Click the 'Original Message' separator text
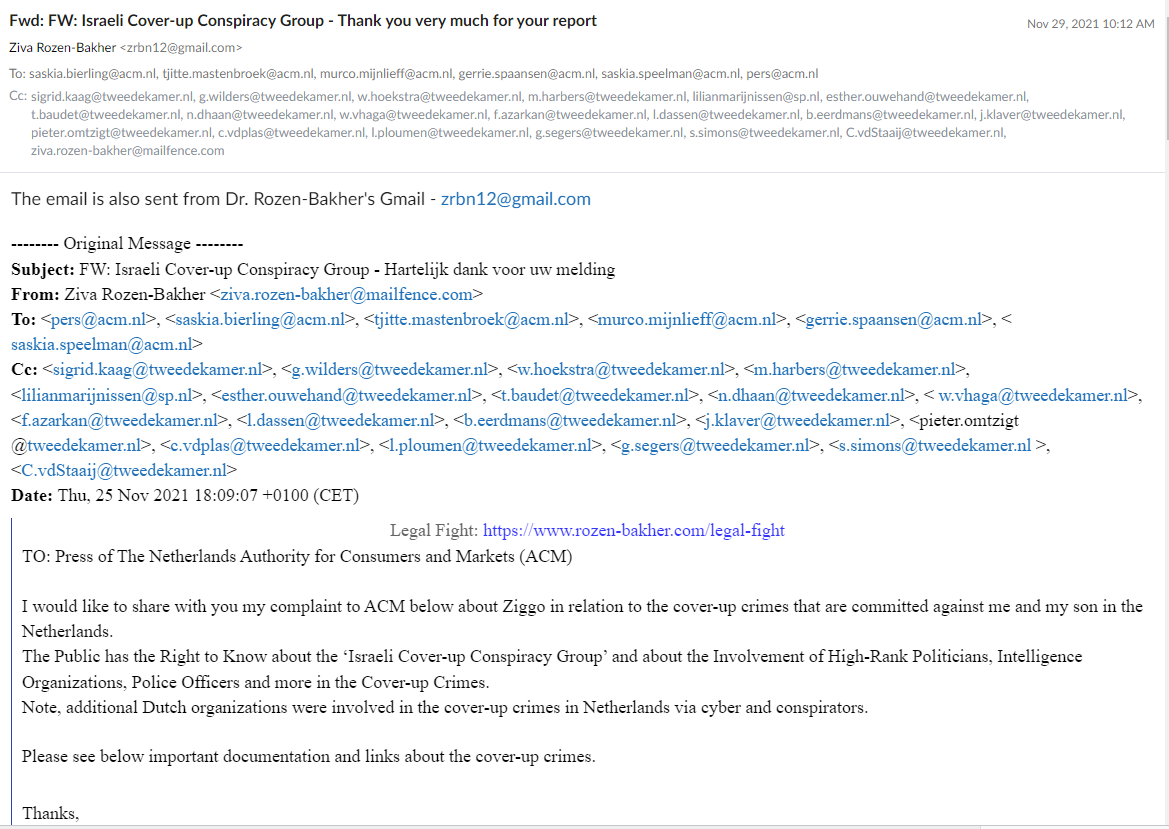 pyautogui.click(x=127, y=244)
